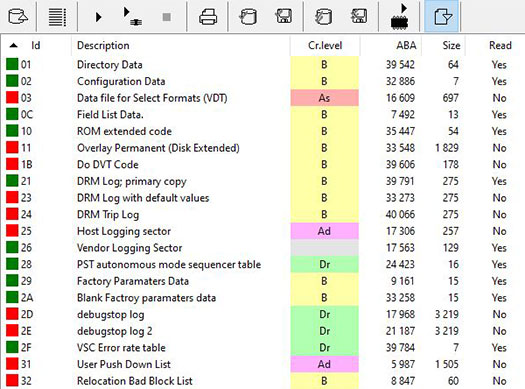
Task: Select Overlay Permanent (Disk Extended) row
Action: pos(158,148)
